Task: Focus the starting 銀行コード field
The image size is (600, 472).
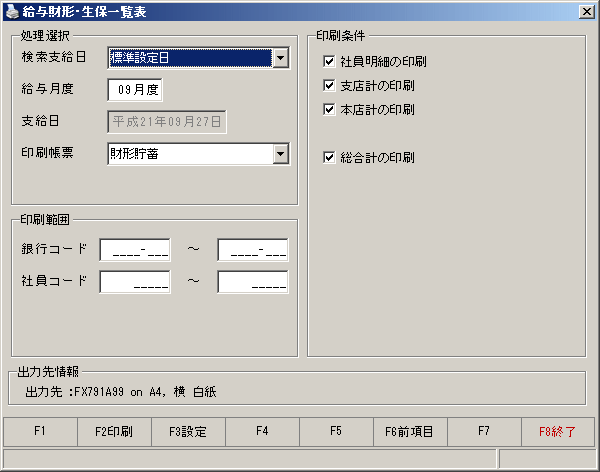Action: pyautogui.click(x=135, y=250)
